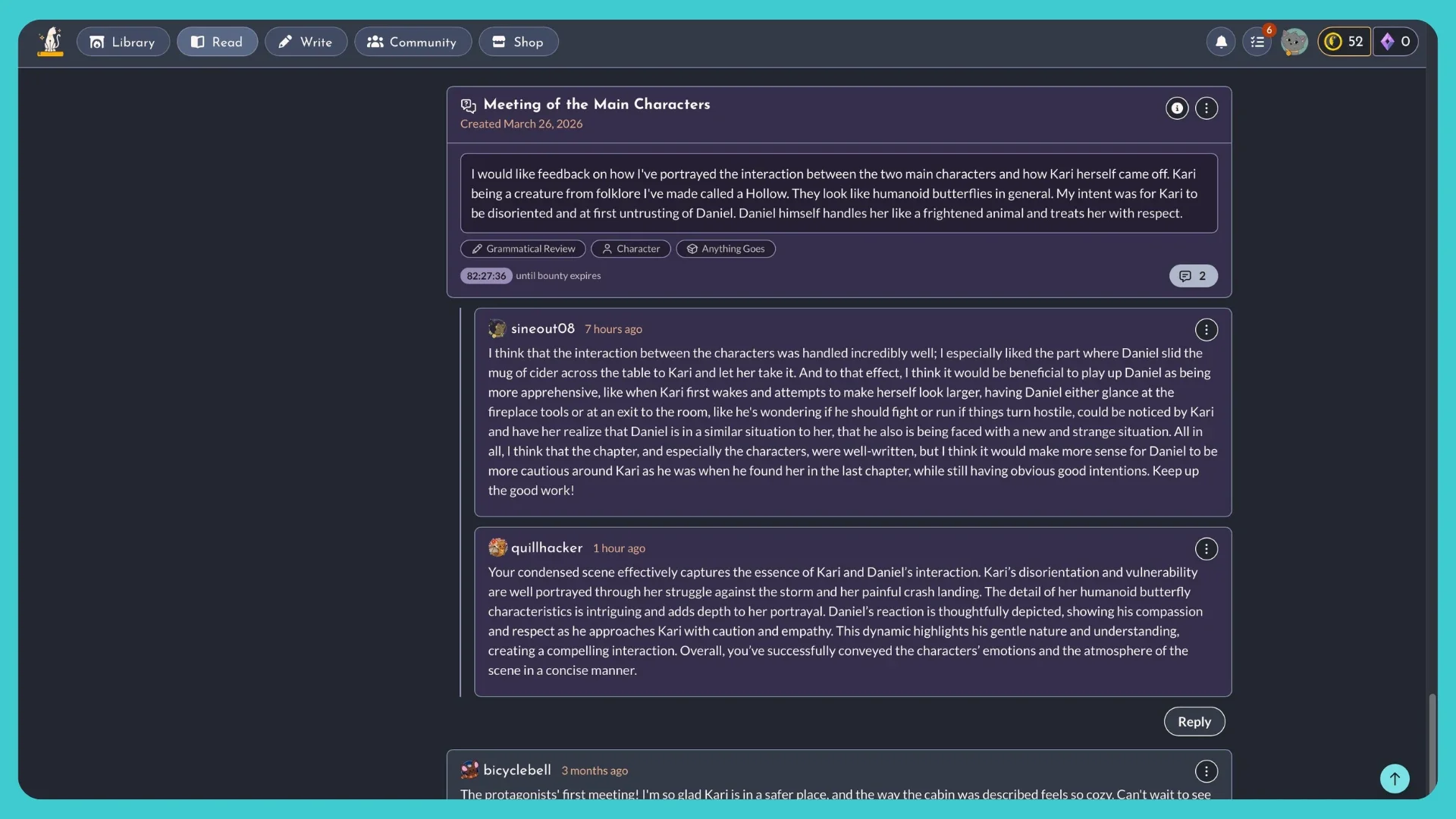Open your profile avatar menu
The height and width of the screenshot is (819, 1456).
tap(1294, 42)
